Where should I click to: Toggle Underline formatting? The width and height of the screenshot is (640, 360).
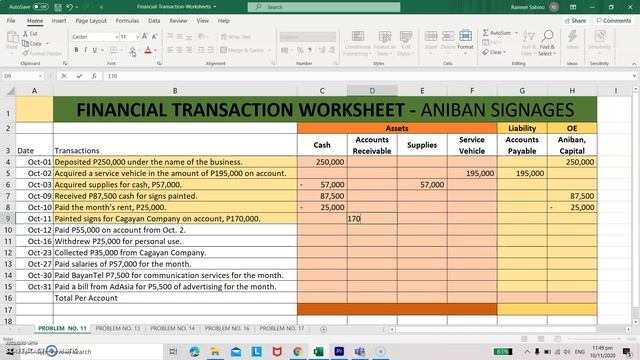(x=95, y=50)
